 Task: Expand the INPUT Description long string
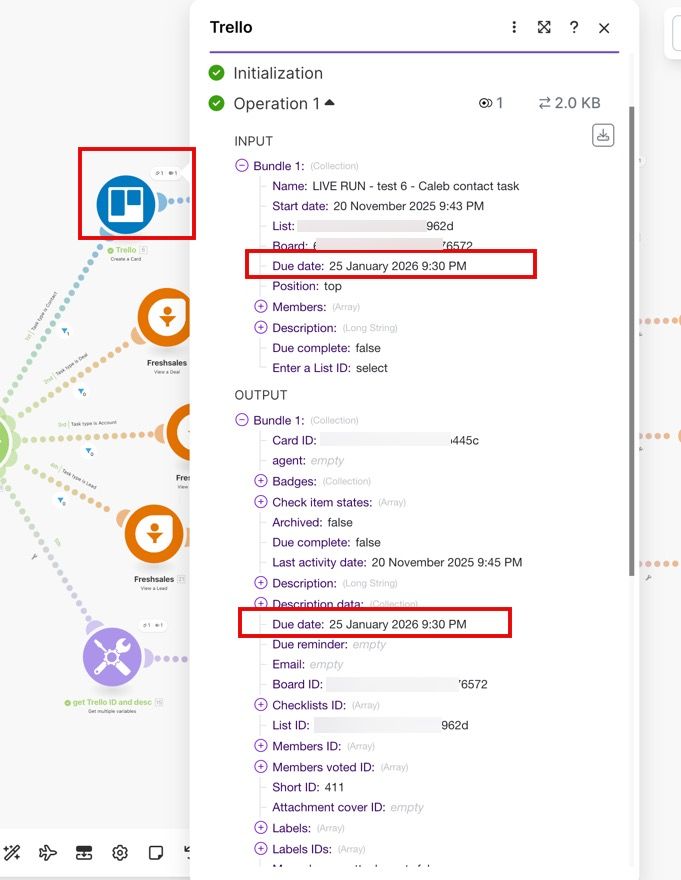[260, 327]
